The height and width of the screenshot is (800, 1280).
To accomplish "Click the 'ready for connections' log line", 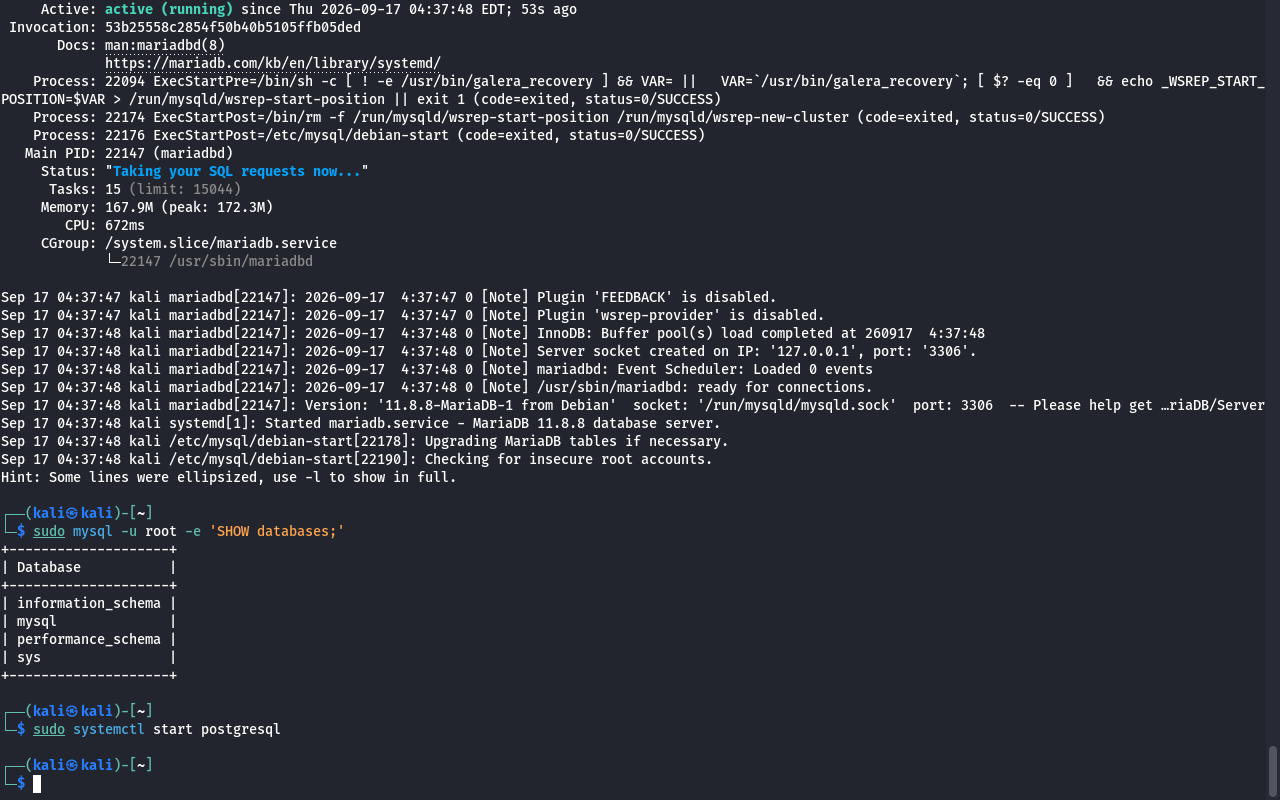I will pos(437,387).
